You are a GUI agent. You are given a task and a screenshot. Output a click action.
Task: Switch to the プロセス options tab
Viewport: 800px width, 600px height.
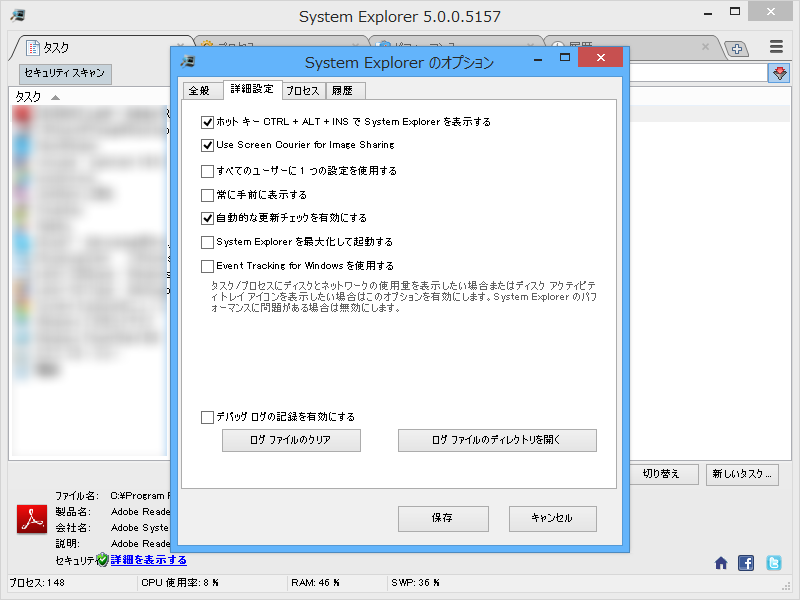pos(302,89)
